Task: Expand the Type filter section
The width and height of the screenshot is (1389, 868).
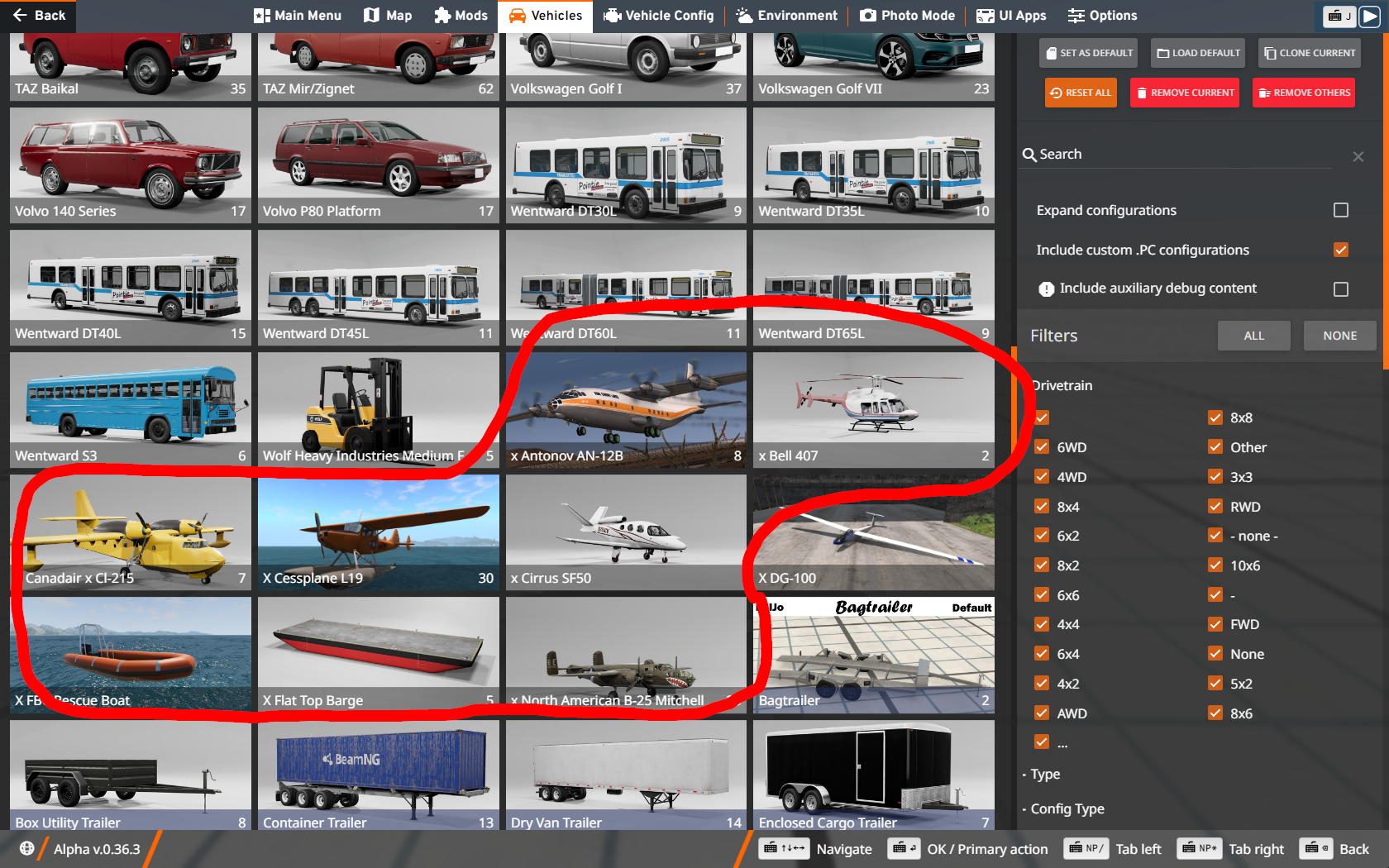Action: pyautogui.click(x=1043, y=774)
